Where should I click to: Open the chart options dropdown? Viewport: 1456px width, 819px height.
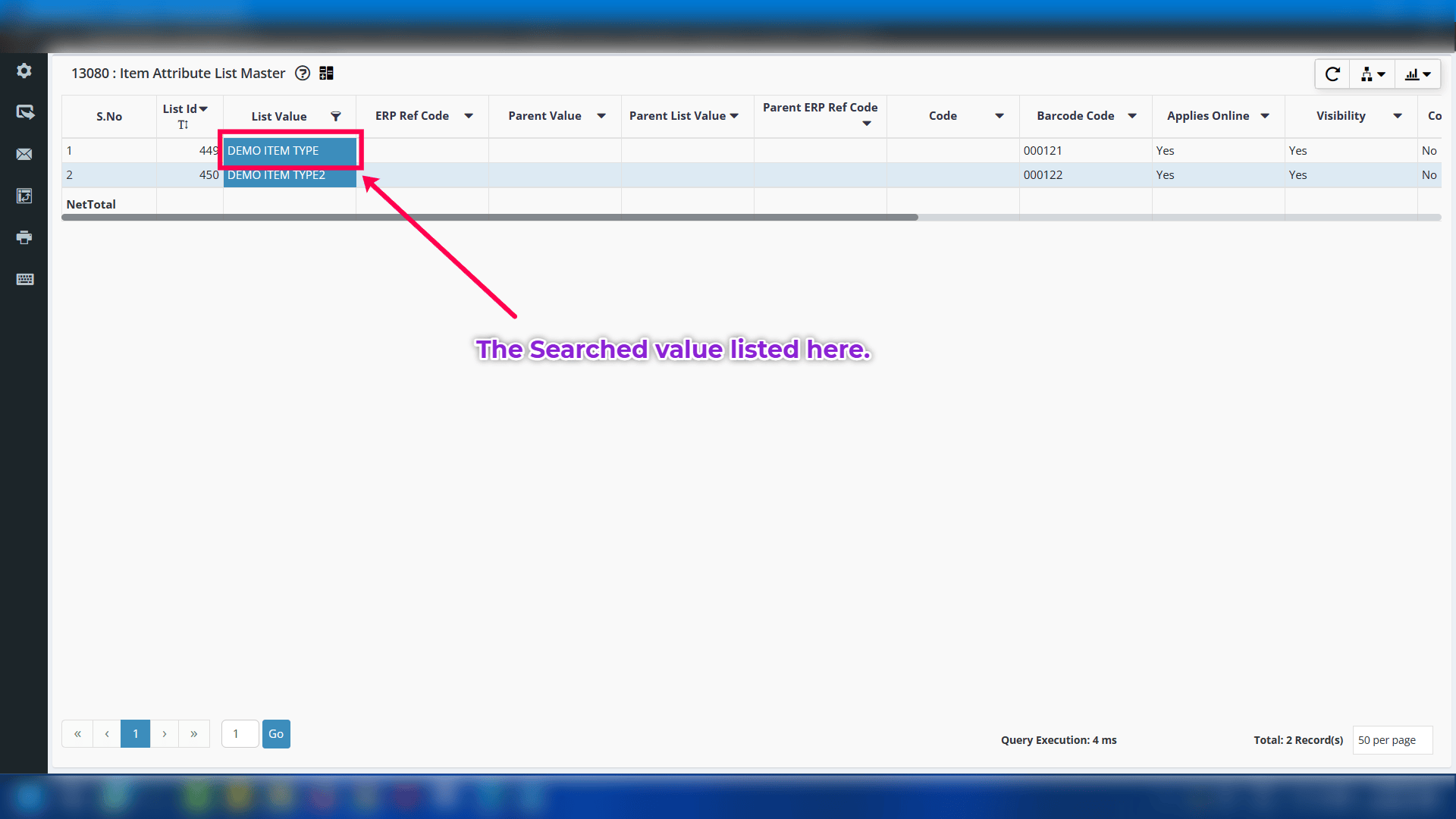[1417, 74]
